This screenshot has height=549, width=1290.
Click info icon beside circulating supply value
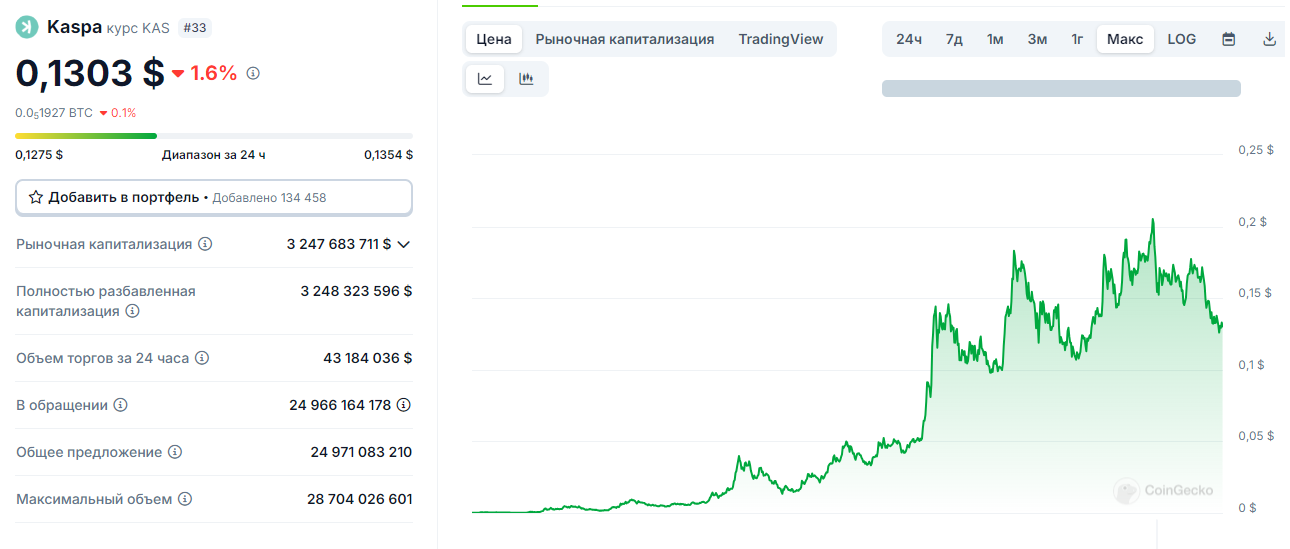[404, 405]
